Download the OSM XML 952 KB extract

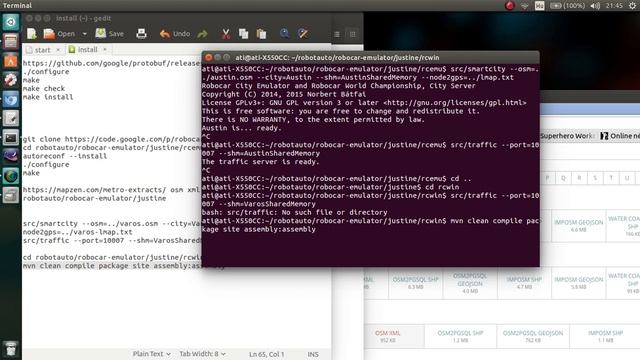coord(387,336)
